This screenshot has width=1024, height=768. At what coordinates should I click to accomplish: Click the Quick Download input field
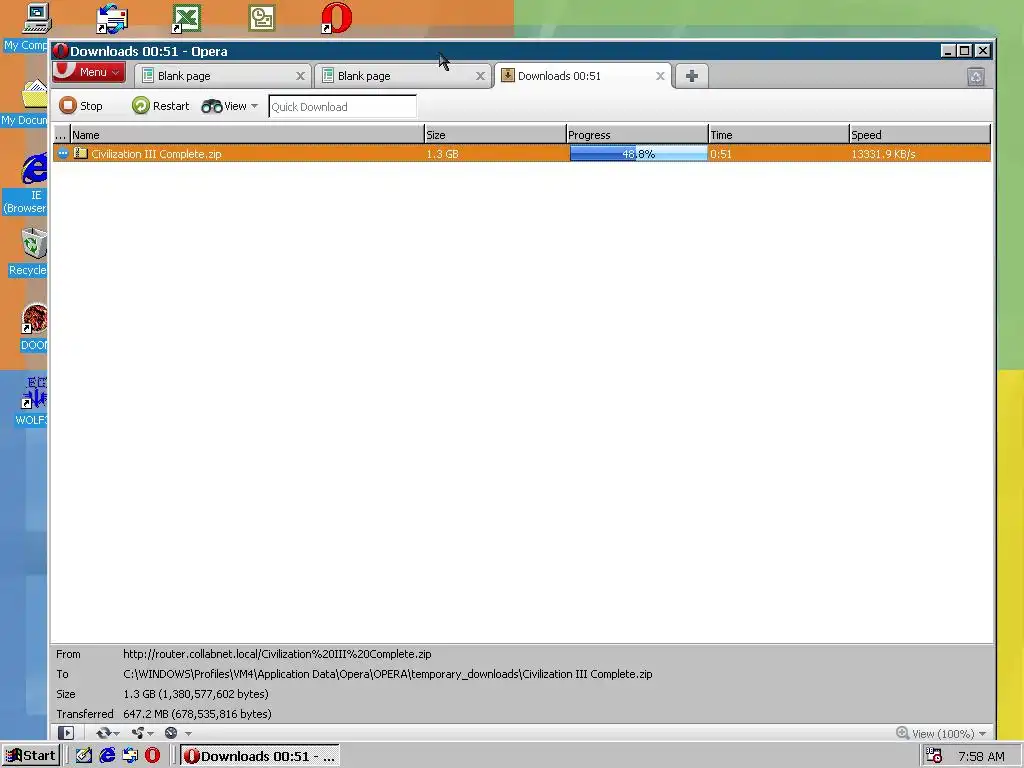click(x=342, y=106)
